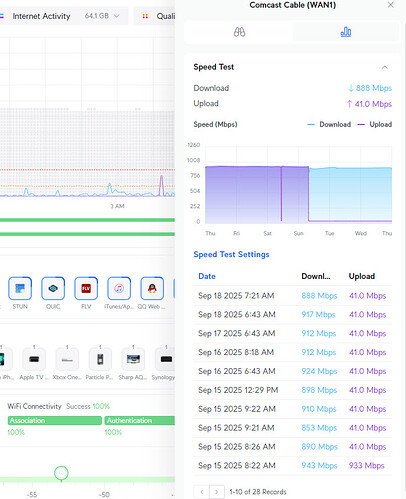Select Sep 18 2025 7:21 AM record

pos(292,296)
